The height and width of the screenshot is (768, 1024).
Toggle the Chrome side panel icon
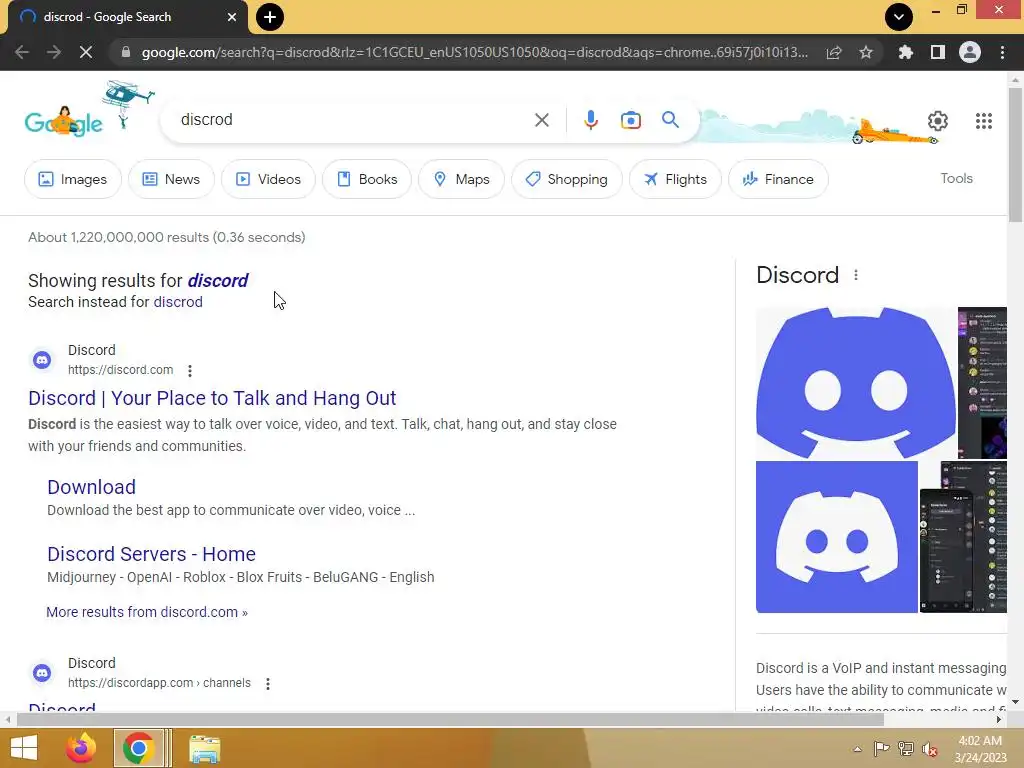[938, 52]
